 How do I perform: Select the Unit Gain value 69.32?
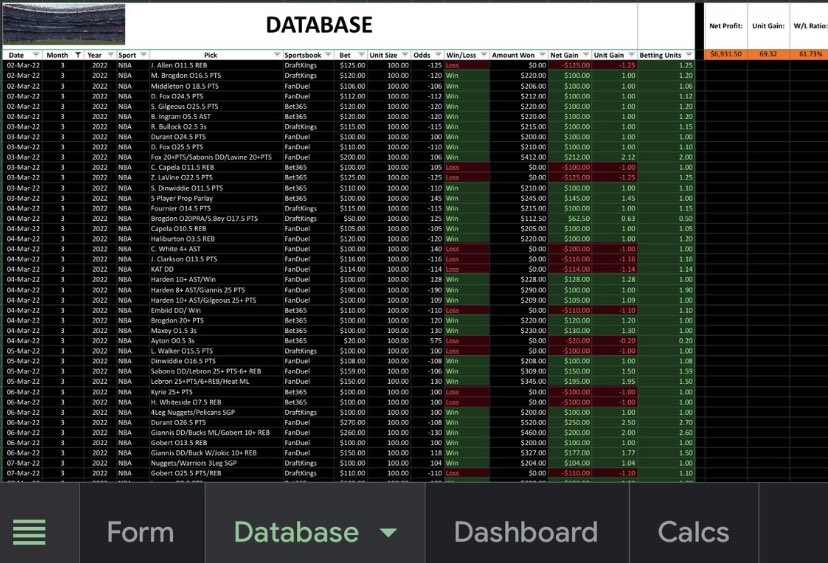point(768,54)
